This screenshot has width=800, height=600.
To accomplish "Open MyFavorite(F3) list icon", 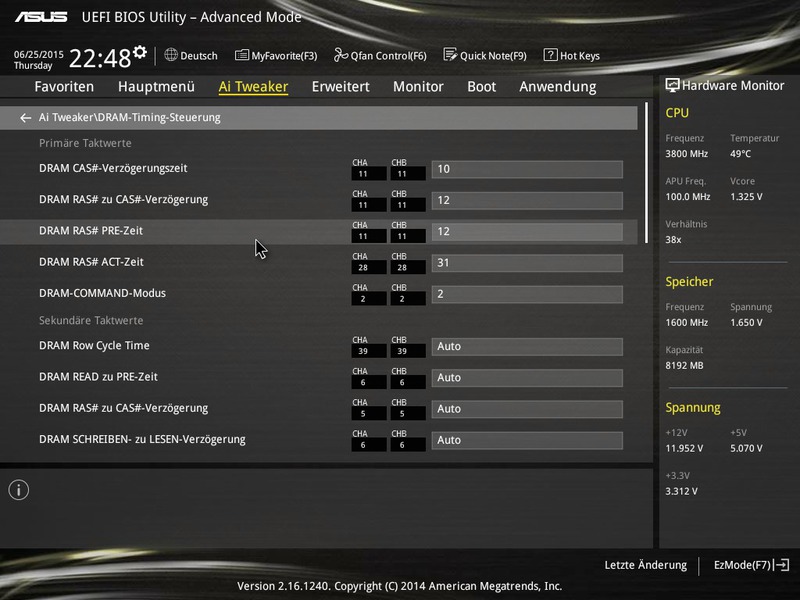I will 242,55.
